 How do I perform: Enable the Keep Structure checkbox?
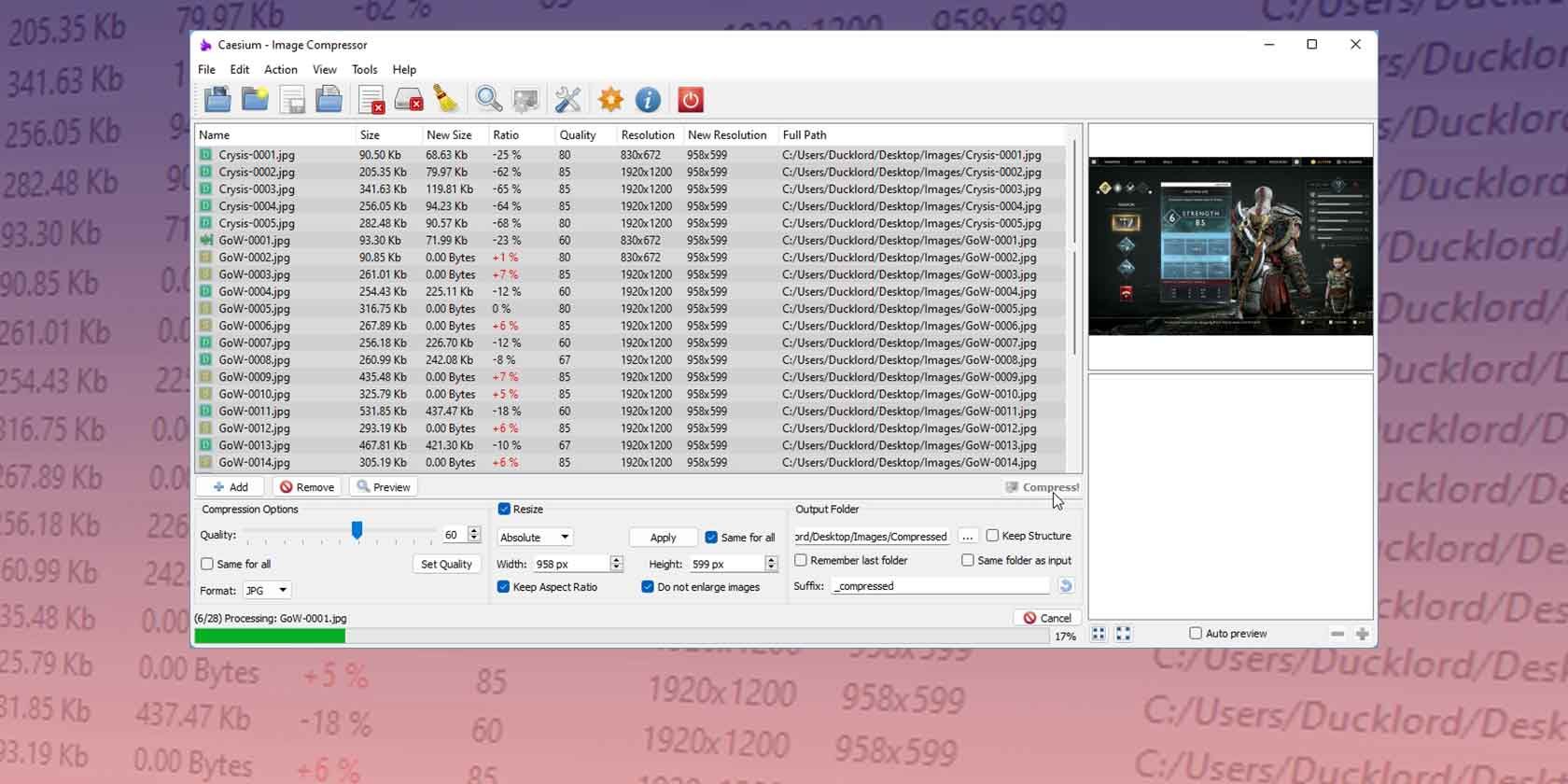(992, 536)
